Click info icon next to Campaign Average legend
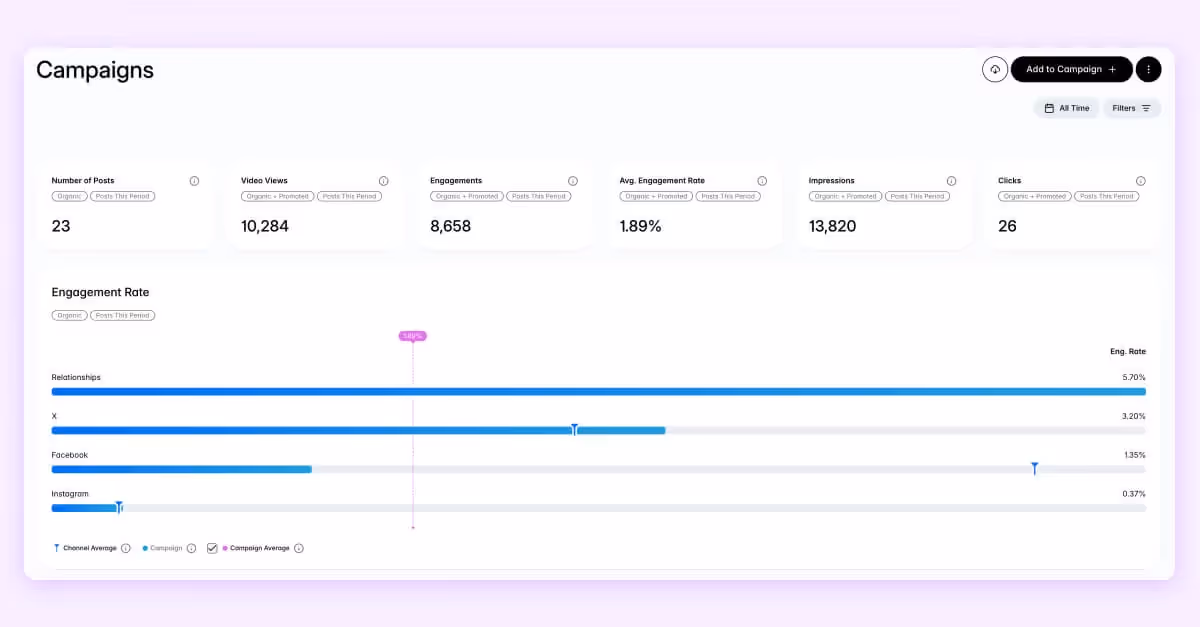The width and height of the screenshot is (1200, 627). (x=299, y=548)
